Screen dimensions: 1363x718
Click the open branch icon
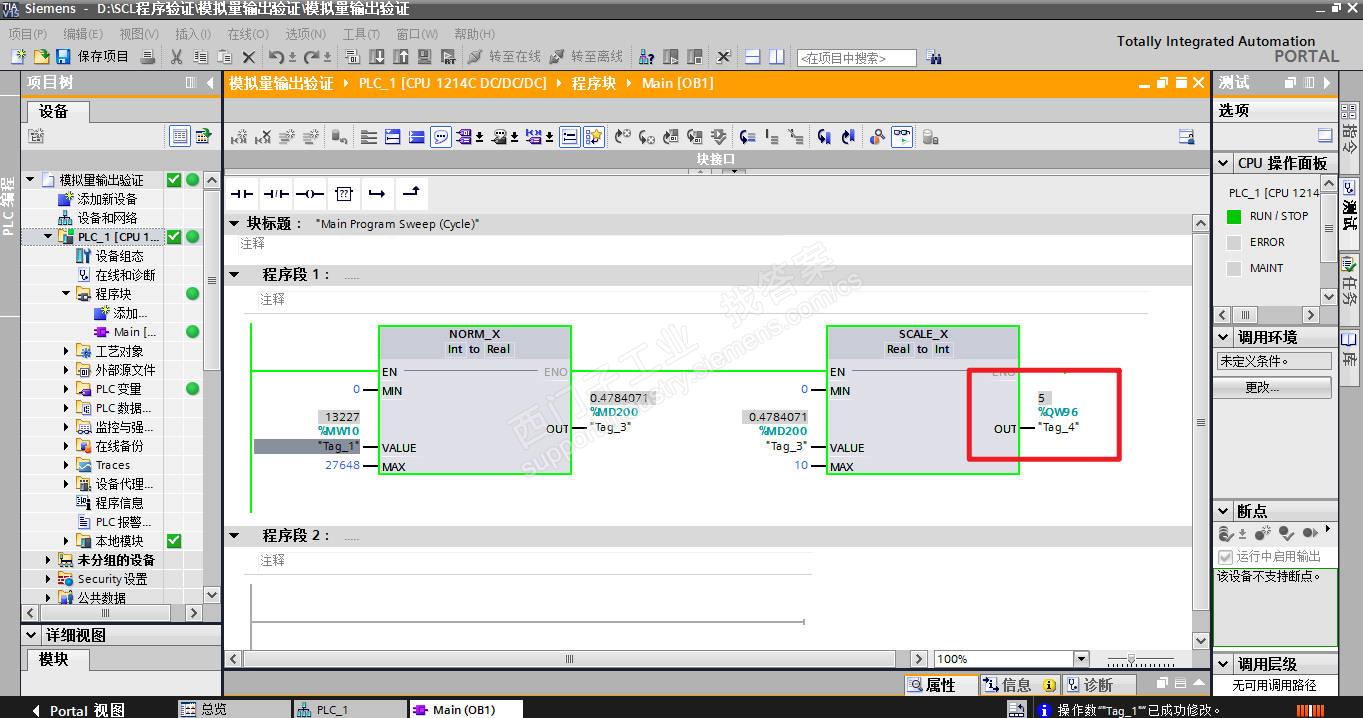pyautogui.click(x=377, y=193)
